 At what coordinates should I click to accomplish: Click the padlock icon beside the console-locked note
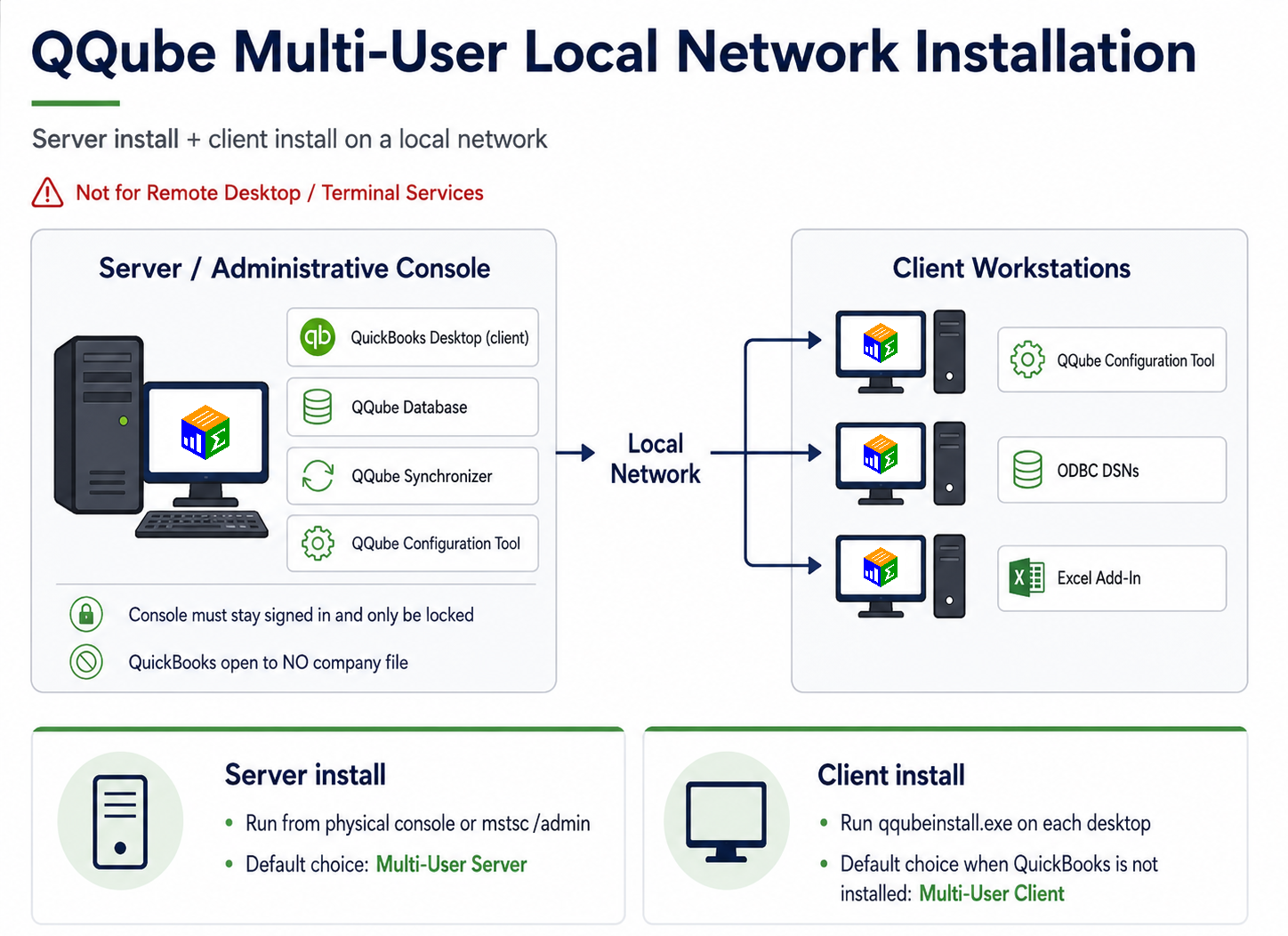pyautogui.click(x=86, y=615)
